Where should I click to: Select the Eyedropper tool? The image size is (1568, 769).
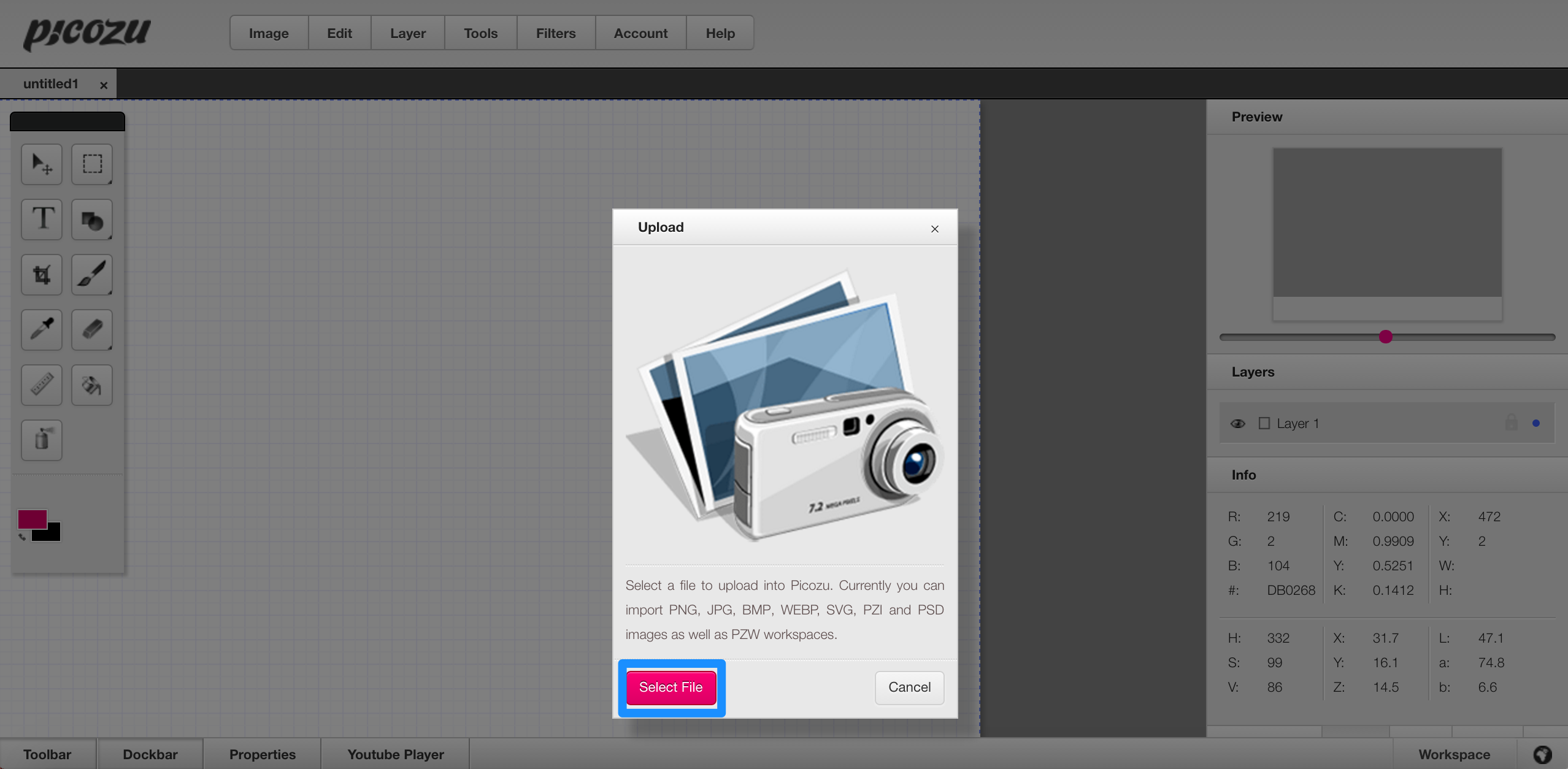coord(41,329)
